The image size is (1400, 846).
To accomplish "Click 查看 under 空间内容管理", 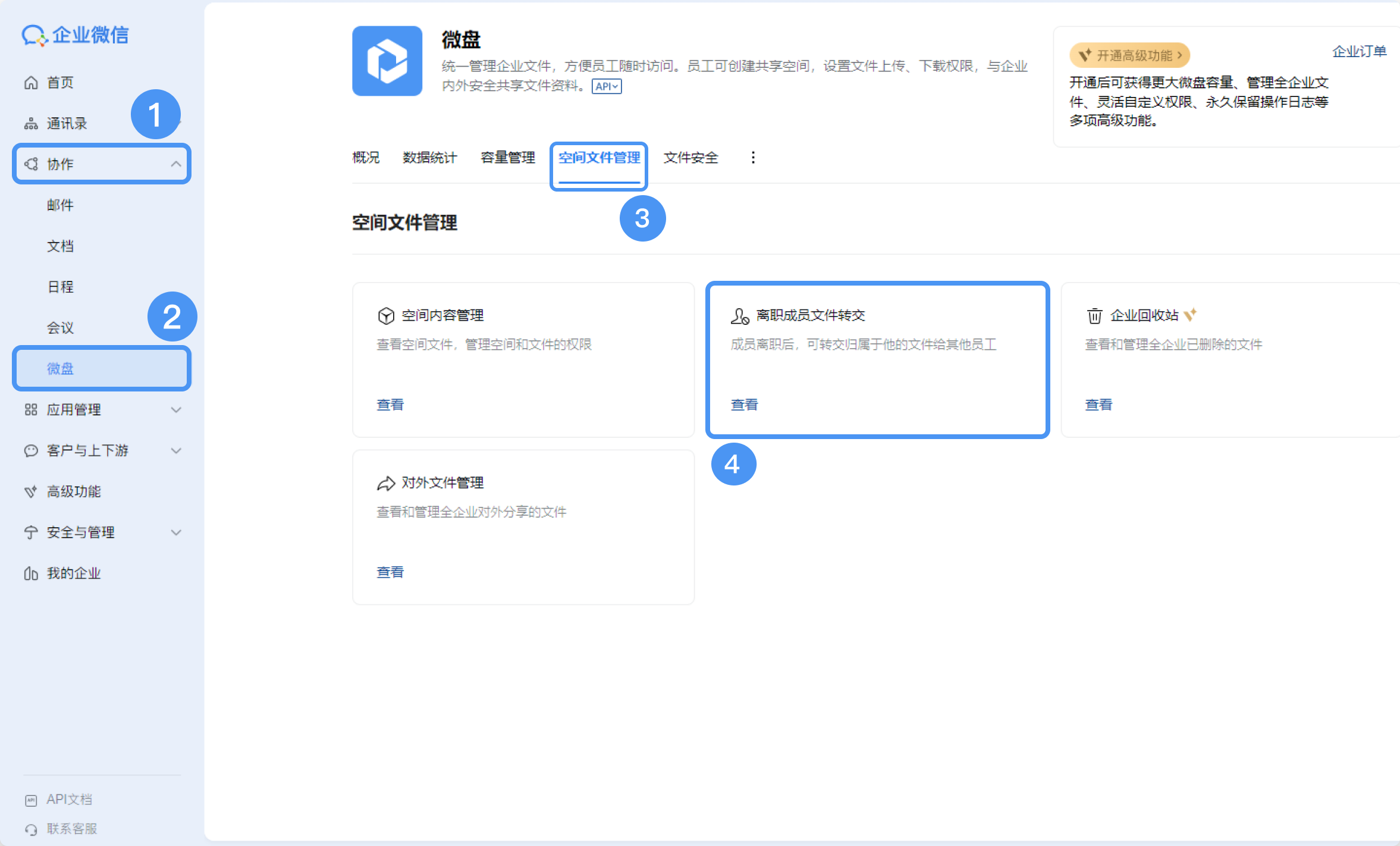I will (390, 405).
